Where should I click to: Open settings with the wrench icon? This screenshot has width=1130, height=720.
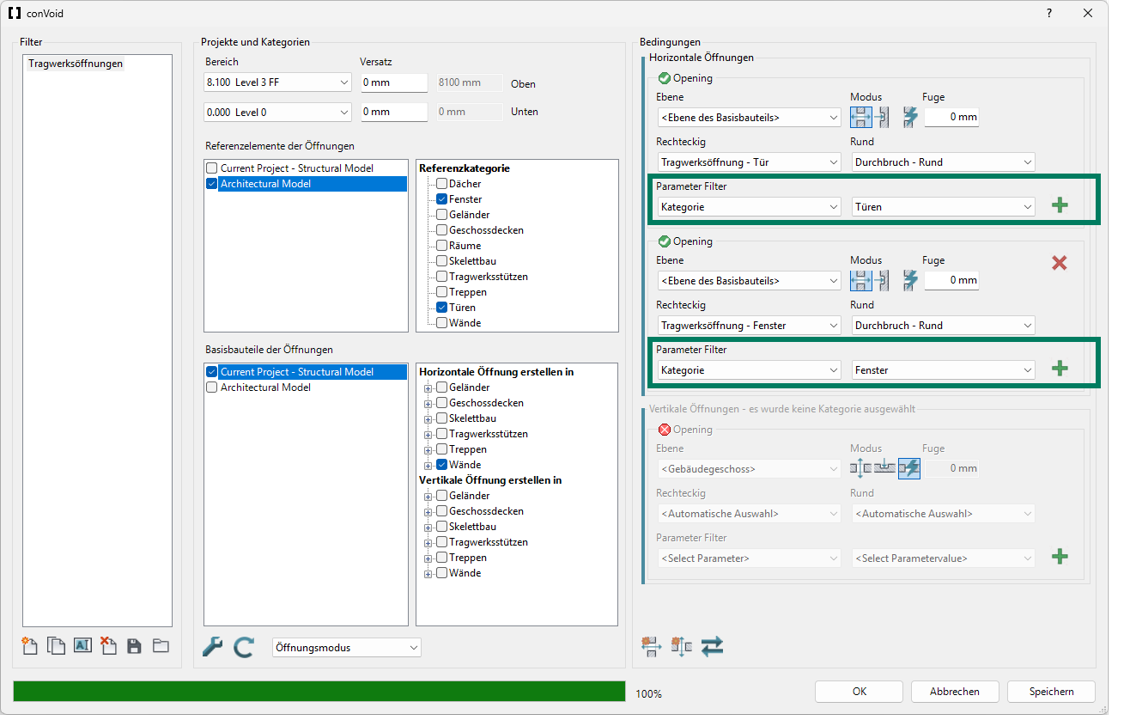pyautogui.click(x=213, y=646)
